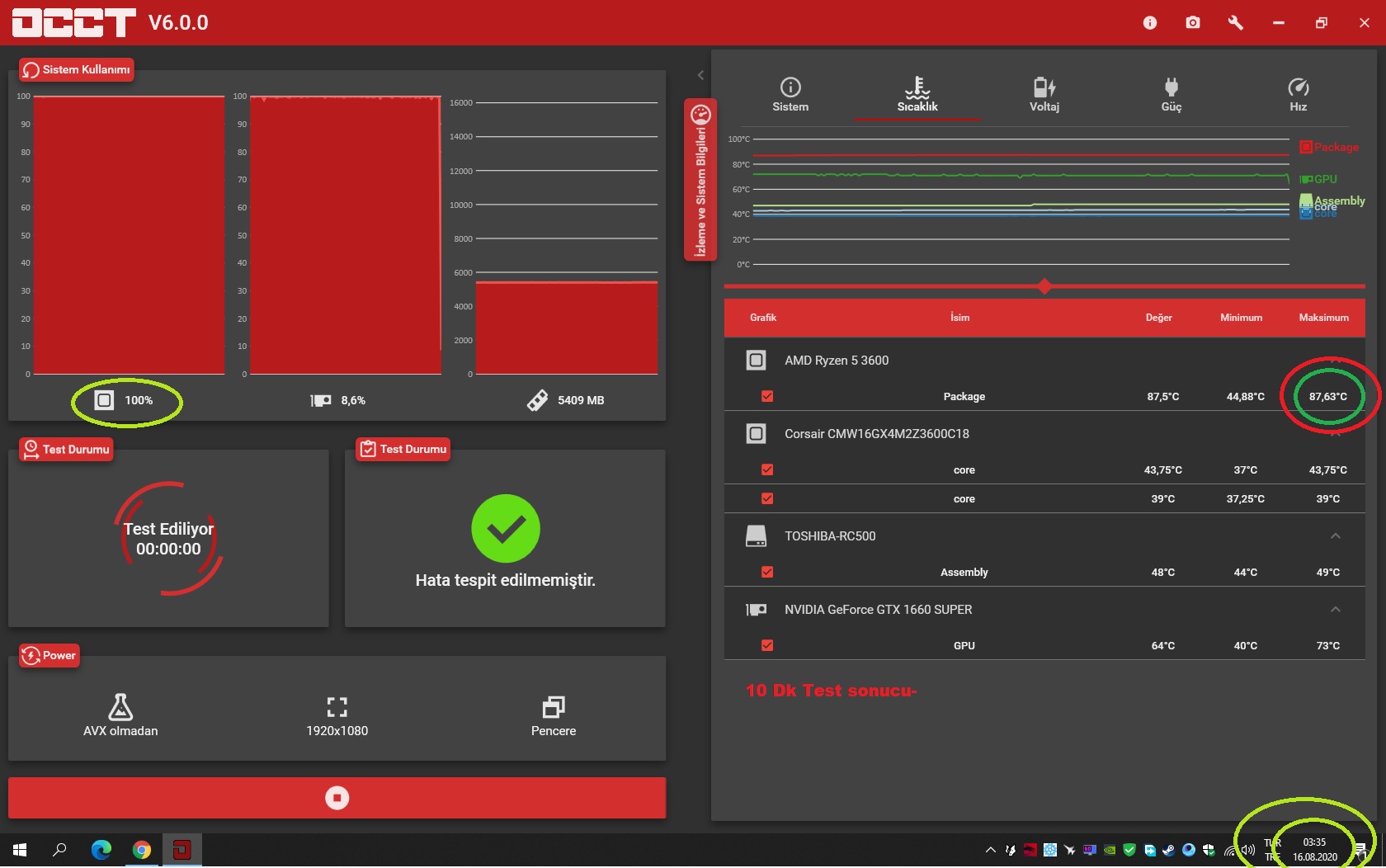Toggle the GPU legend entry in the chart
Image resolution: width=1386 pixels, height=868 pixels.
pos(1318,179)
